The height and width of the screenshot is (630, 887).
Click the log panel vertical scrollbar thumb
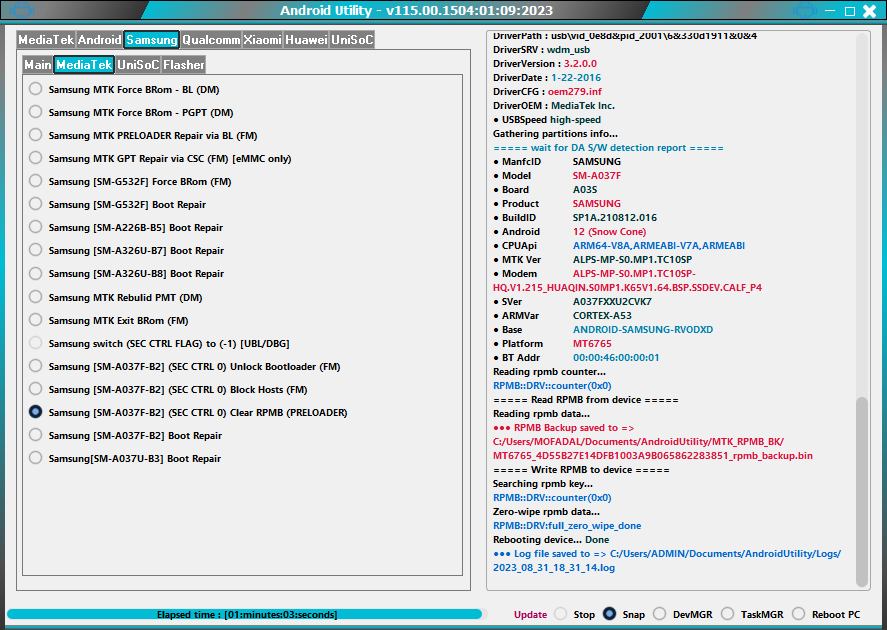(862, 491)
